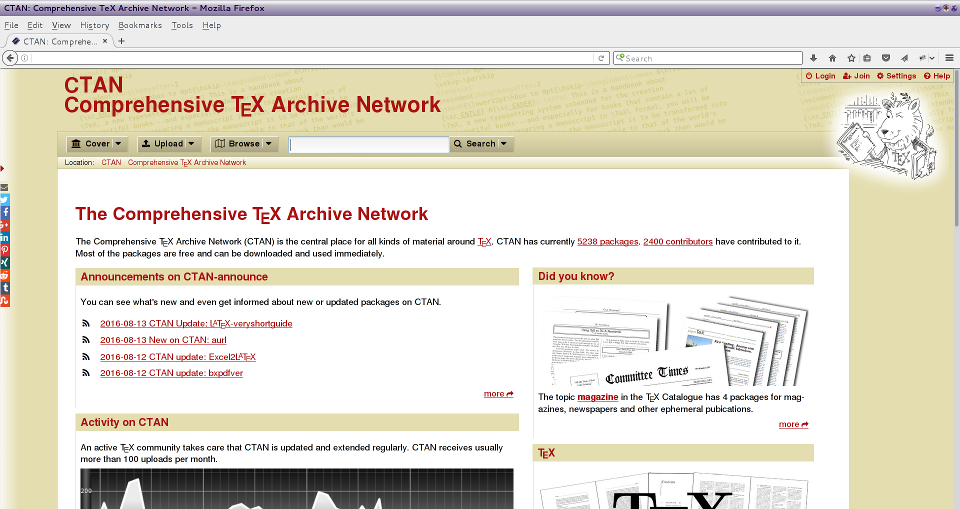This screenshot has height=509, width=960.
Task: Click the Pocket icon in the toolbar
Action: tap(885, 58)
